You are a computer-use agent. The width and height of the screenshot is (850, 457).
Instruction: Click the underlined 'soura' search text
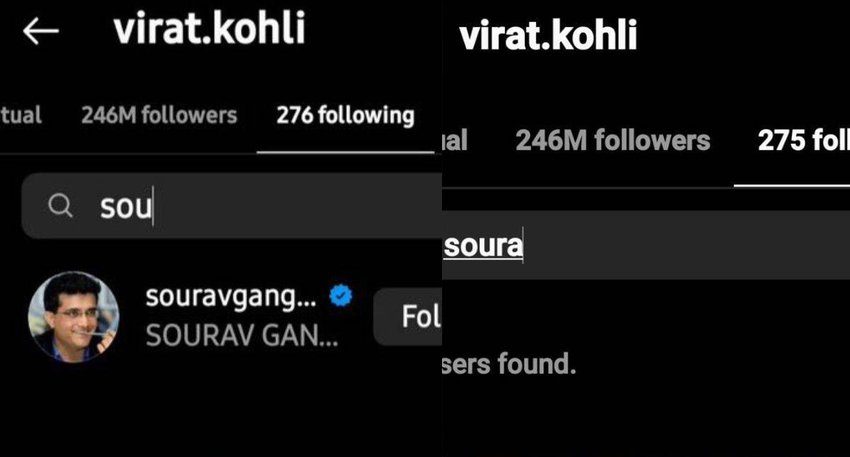click(483, 246)
